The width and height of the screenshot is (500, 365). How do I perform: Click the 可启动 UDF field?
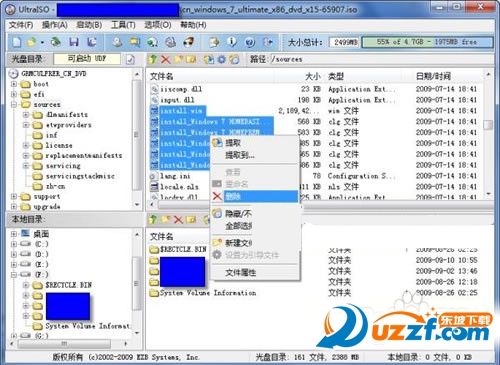click(x=87, y=59)
